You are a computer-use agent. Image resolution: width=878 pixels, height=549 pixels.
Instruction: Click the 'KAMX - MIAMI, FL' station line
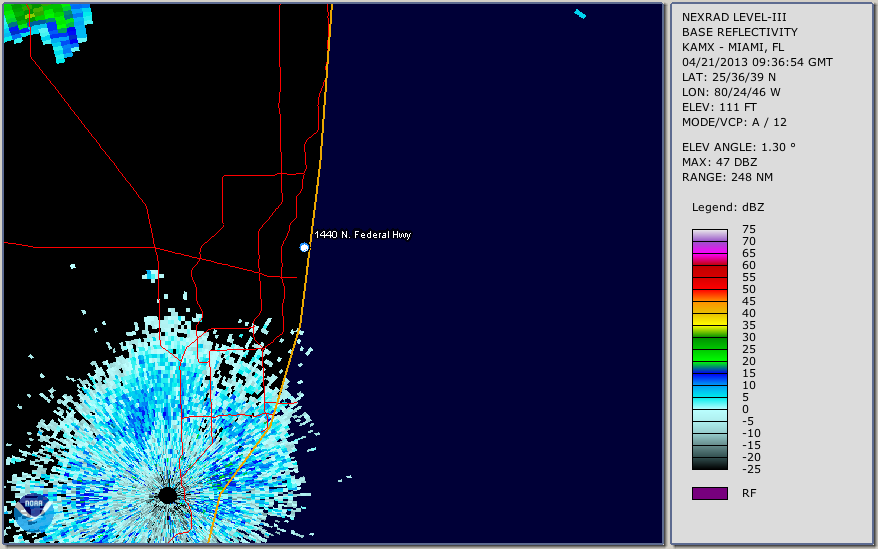coord(733,47)
